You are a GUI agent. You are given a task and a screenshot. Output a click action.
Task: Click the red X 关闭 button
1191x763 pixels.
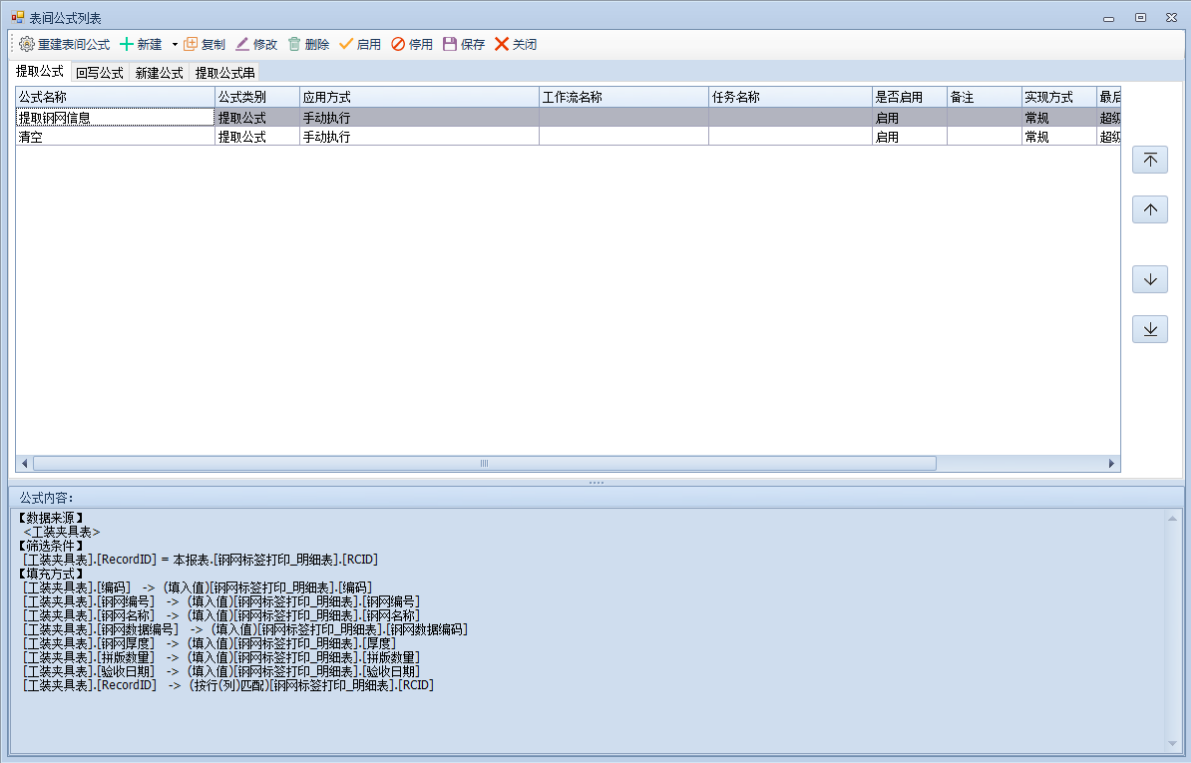pos(502,45)
